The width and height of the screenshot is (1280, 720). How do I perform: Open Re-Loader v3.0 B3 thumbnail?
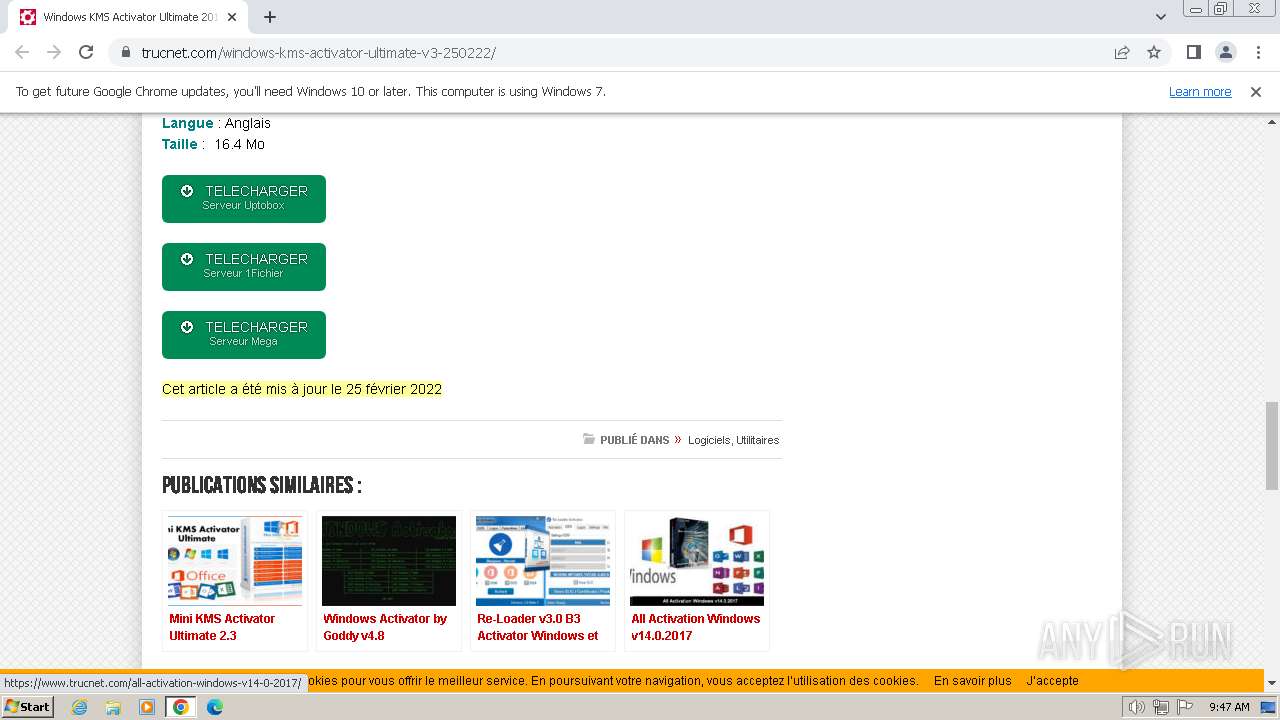point(543,560)
